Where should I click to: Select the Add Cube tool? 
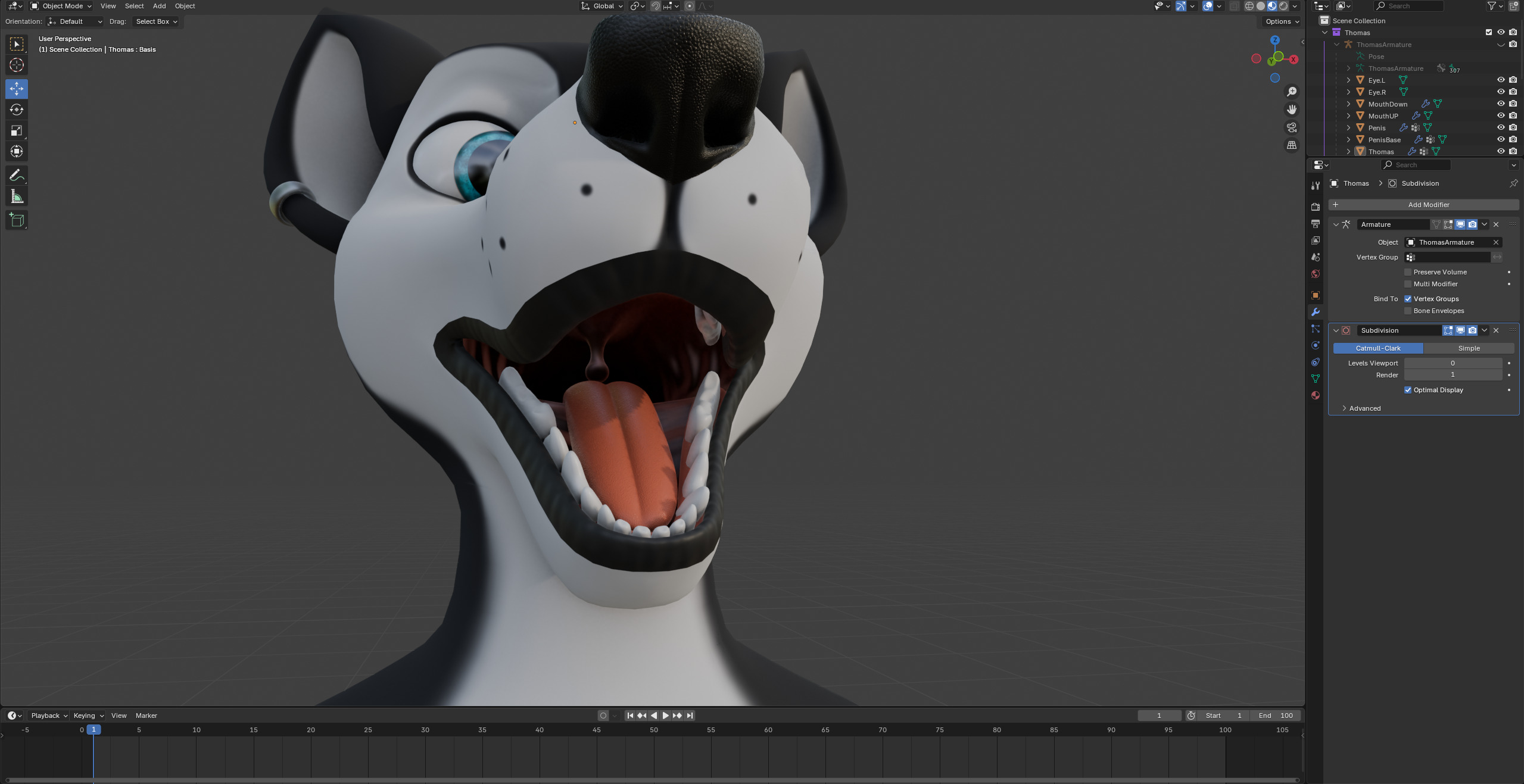(17, 220)
